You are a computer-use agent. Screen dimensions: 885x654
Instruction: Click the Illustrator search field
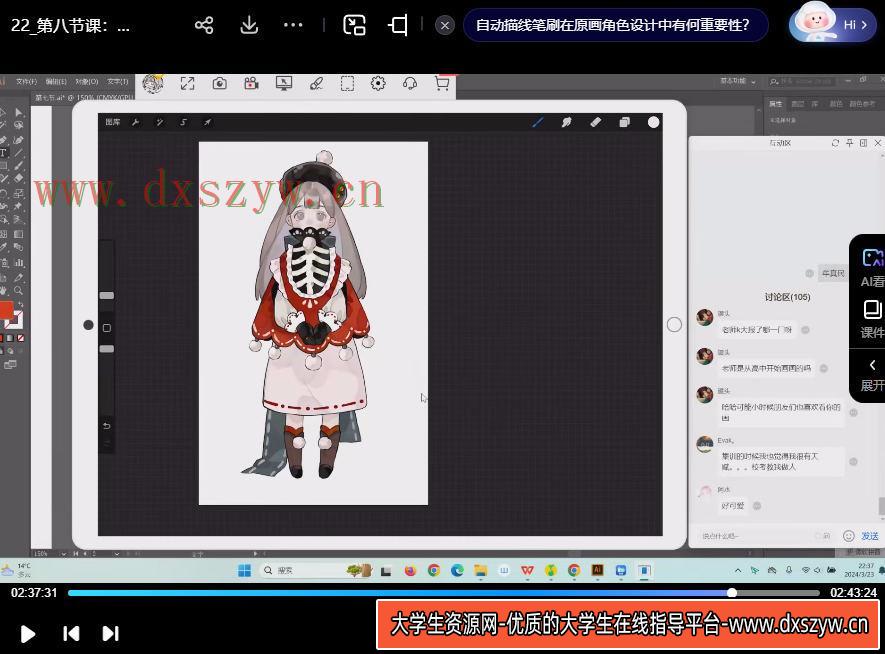click(x=804, y=82)
